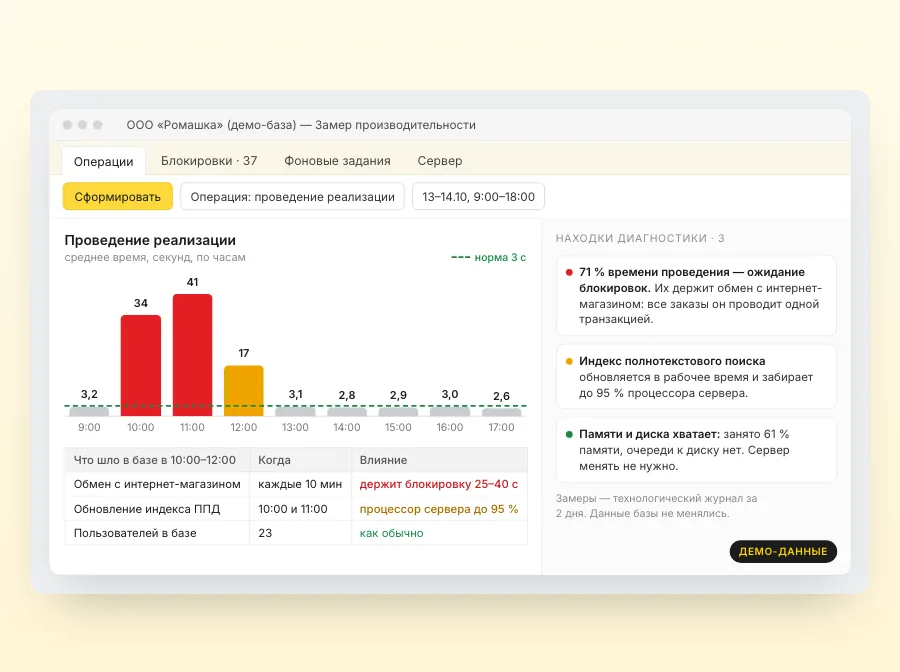Open the 13–14.10, 9:00–18:00 period selector

tap(478, 196)
